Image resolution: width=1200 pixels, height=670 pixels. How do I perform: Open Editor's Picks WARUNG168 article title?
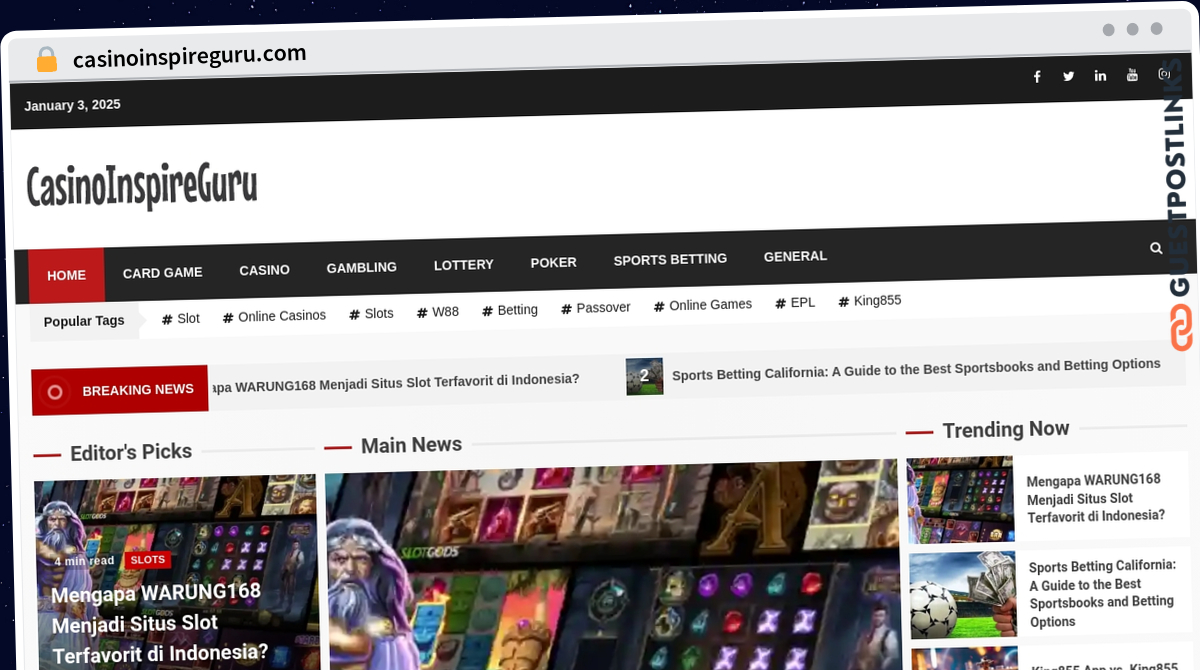pyautogui.click(x=160, y=623)
